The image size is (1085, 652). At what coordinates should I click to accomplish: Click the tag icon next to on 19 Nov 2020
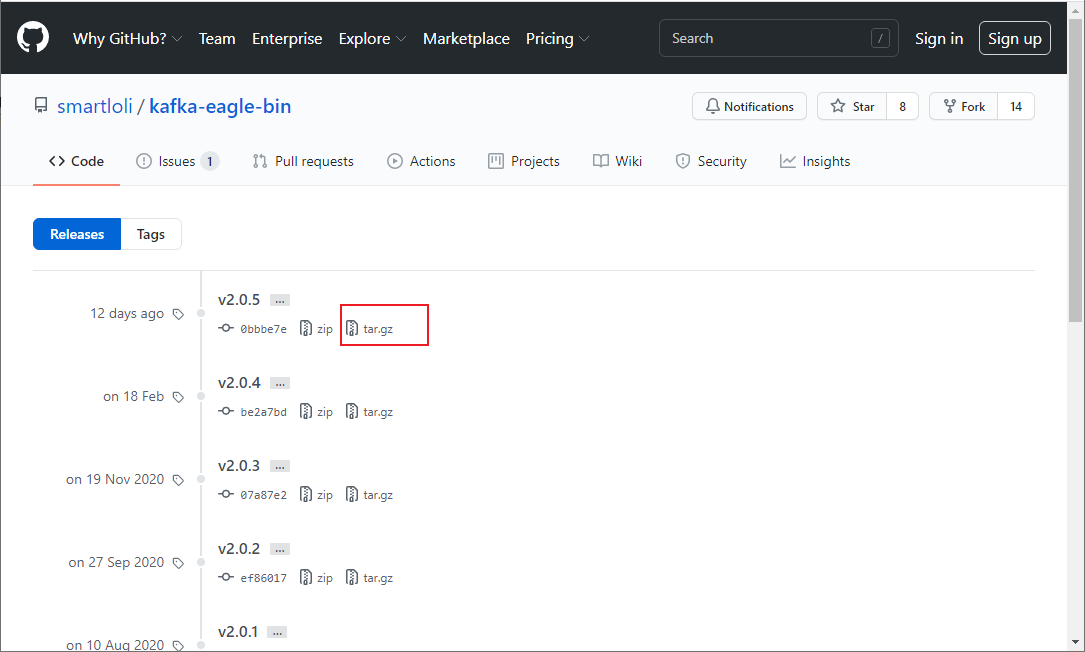[179, 480]
